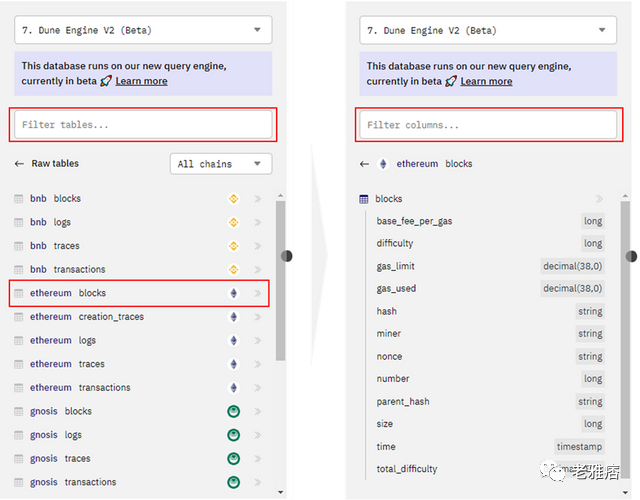Select the bnb traces table row
This screenshot has height=500, width=640.
tap(139, 246)
